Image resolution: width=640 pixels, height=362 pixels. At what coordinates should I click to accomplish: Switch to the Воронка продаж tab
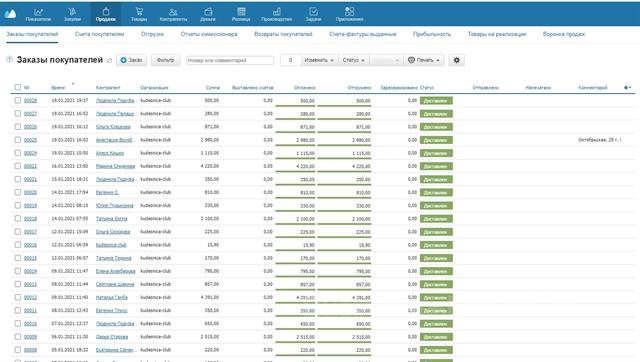click(564, 34)
